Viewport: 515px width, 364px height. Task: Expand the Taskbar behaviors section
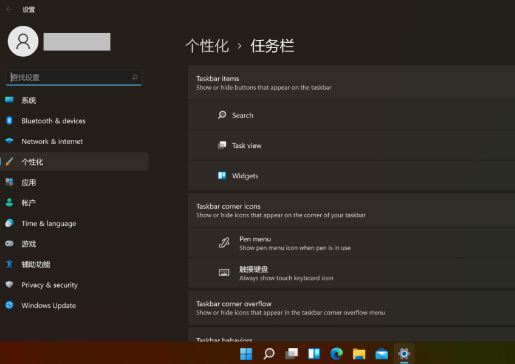(351, 335)
